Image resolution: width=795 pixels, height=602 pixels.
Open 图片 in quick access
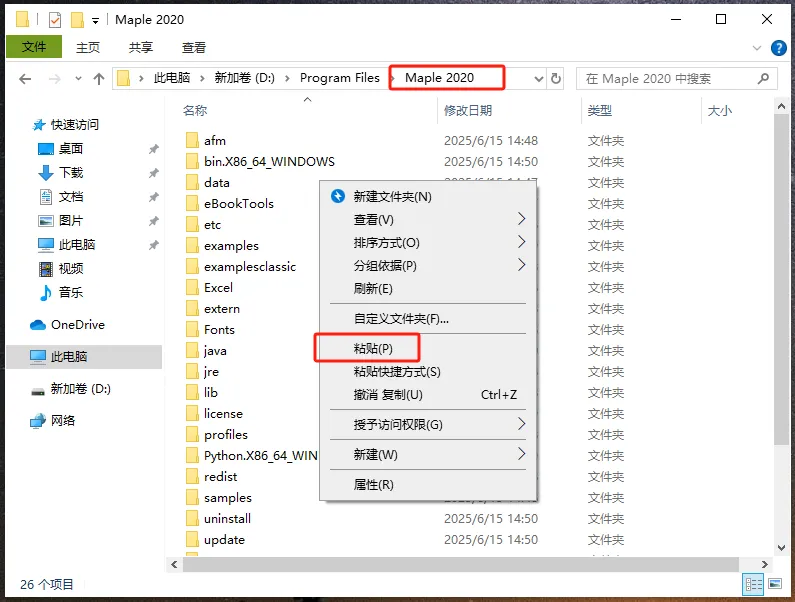pos(70,220)
